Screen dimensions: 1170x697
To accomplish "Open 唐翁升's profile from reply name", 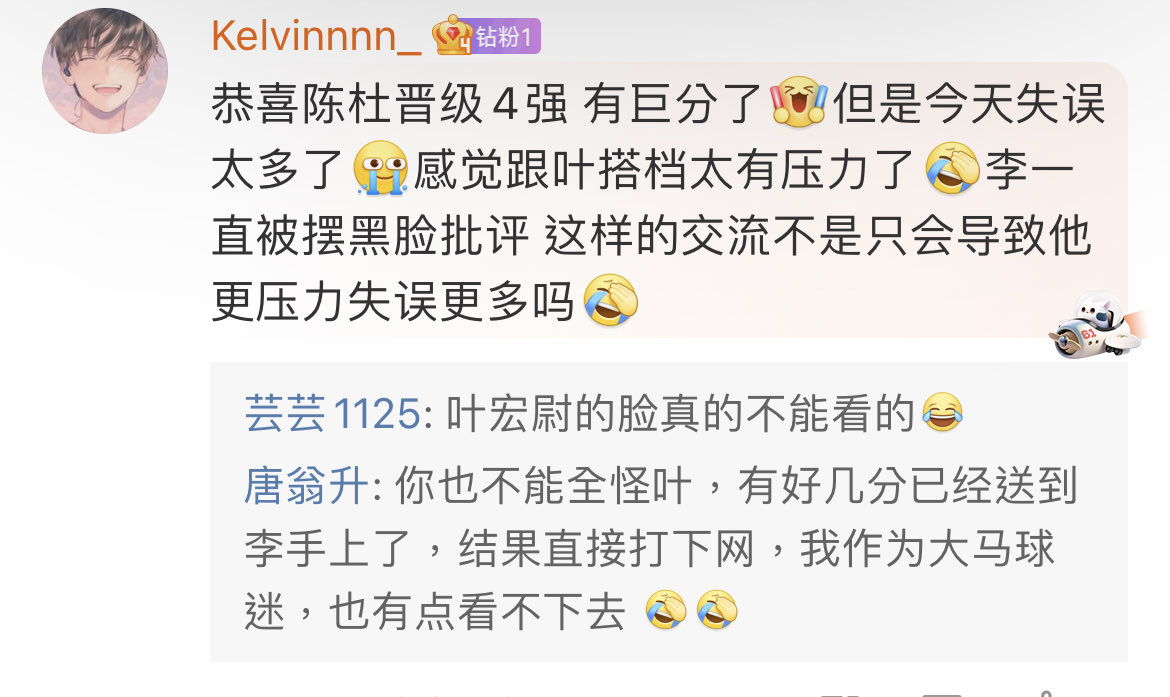I will click(x=306, y=486).
